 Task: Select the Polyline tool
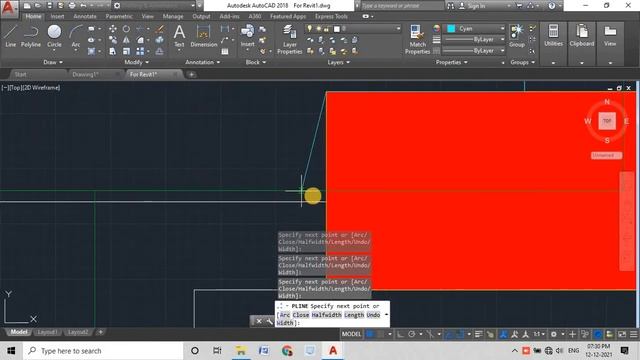[x=31, y=36]
